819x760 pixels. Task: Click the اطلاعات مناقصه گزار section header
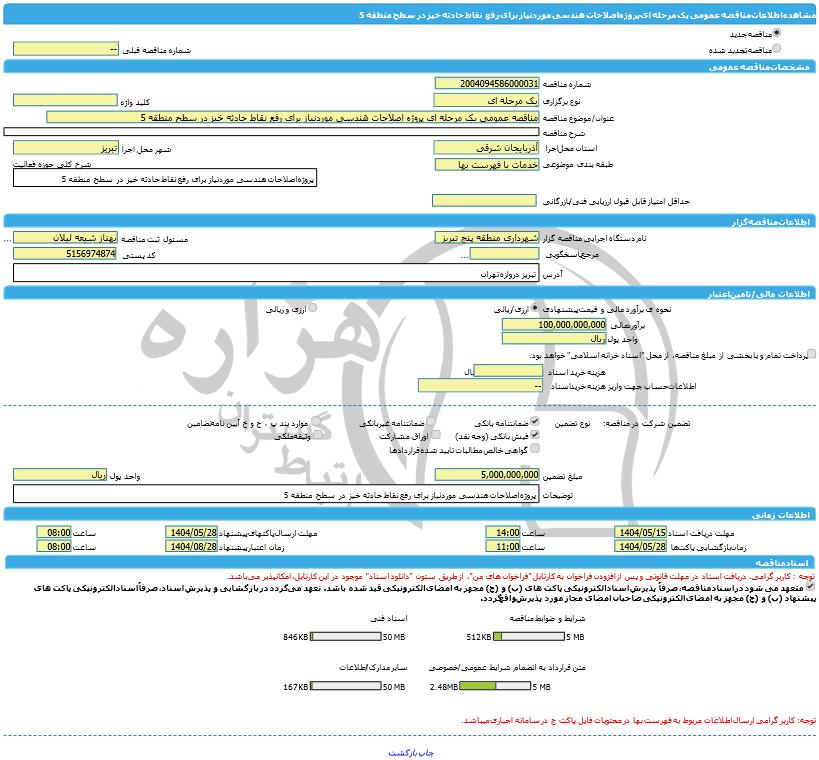point(410,221)
